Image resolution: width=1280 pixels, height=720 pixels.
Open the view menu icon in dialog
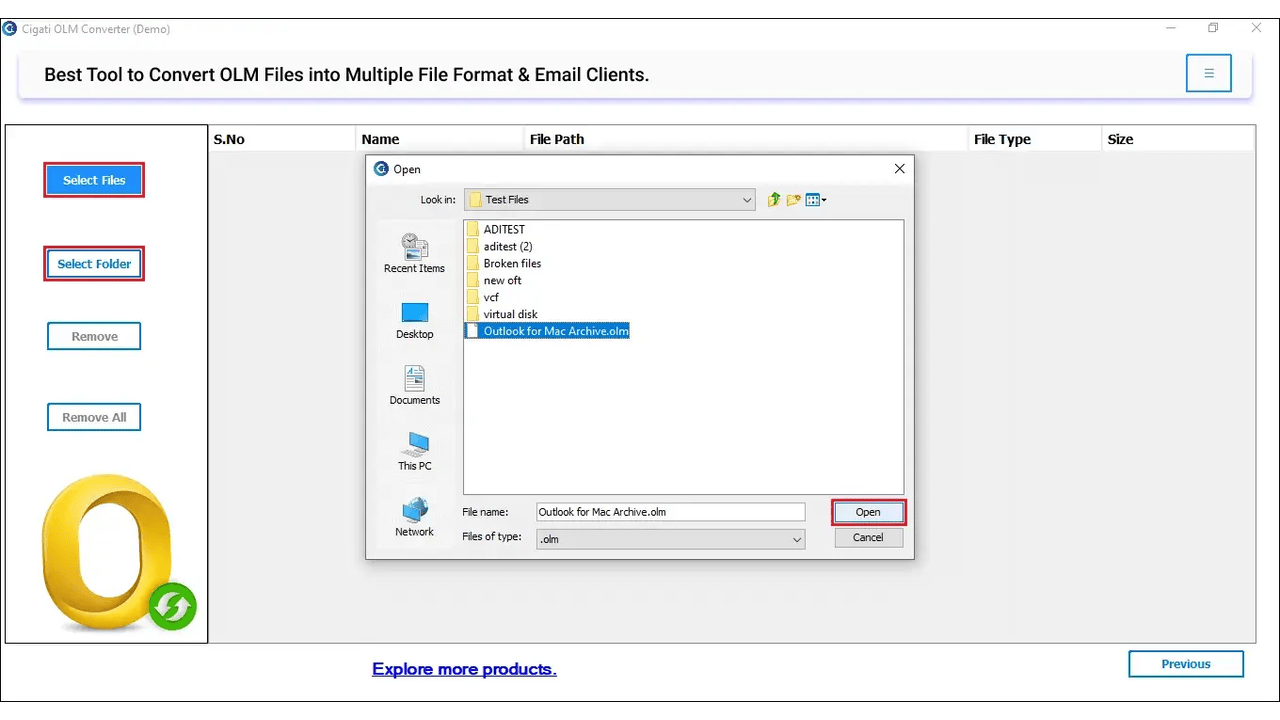click(816, 200)
